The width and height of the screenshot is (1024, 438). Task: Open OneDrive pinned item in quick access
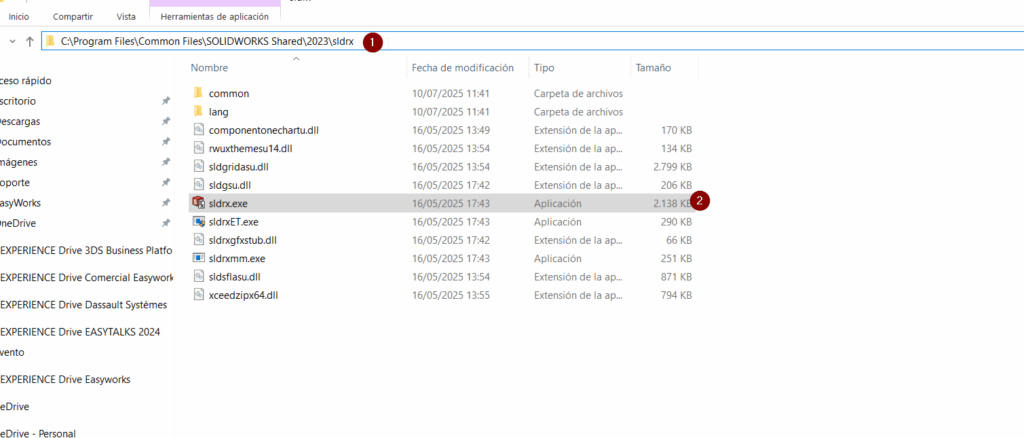[x=18, y=223]
